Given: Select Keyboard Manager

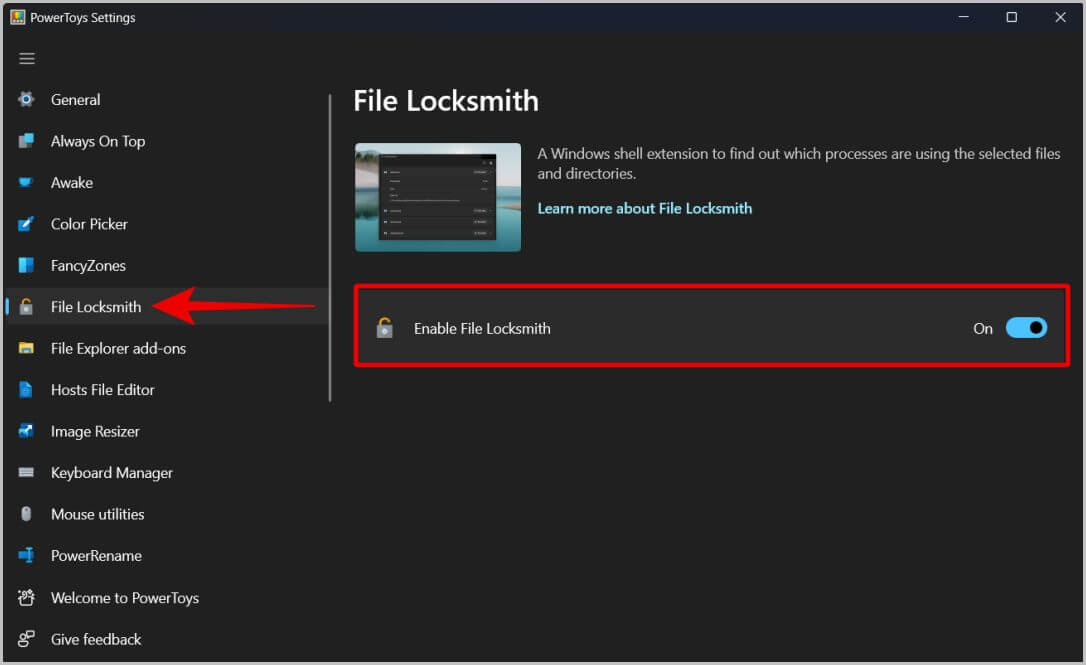Looking at the screenshot, I should click(112, 473).
